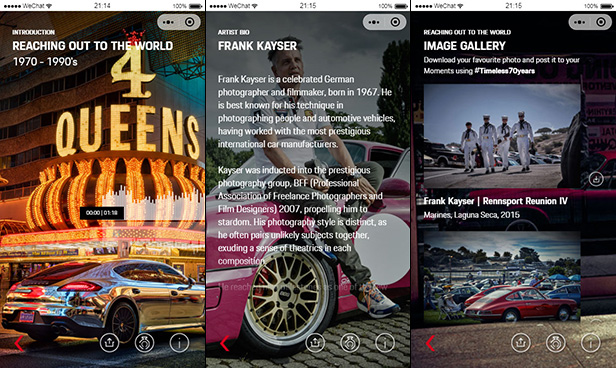The width and height of the screenshot is (616, 368).
Task: Tap the share icon on Introduction screen
Action: point(109,343)
